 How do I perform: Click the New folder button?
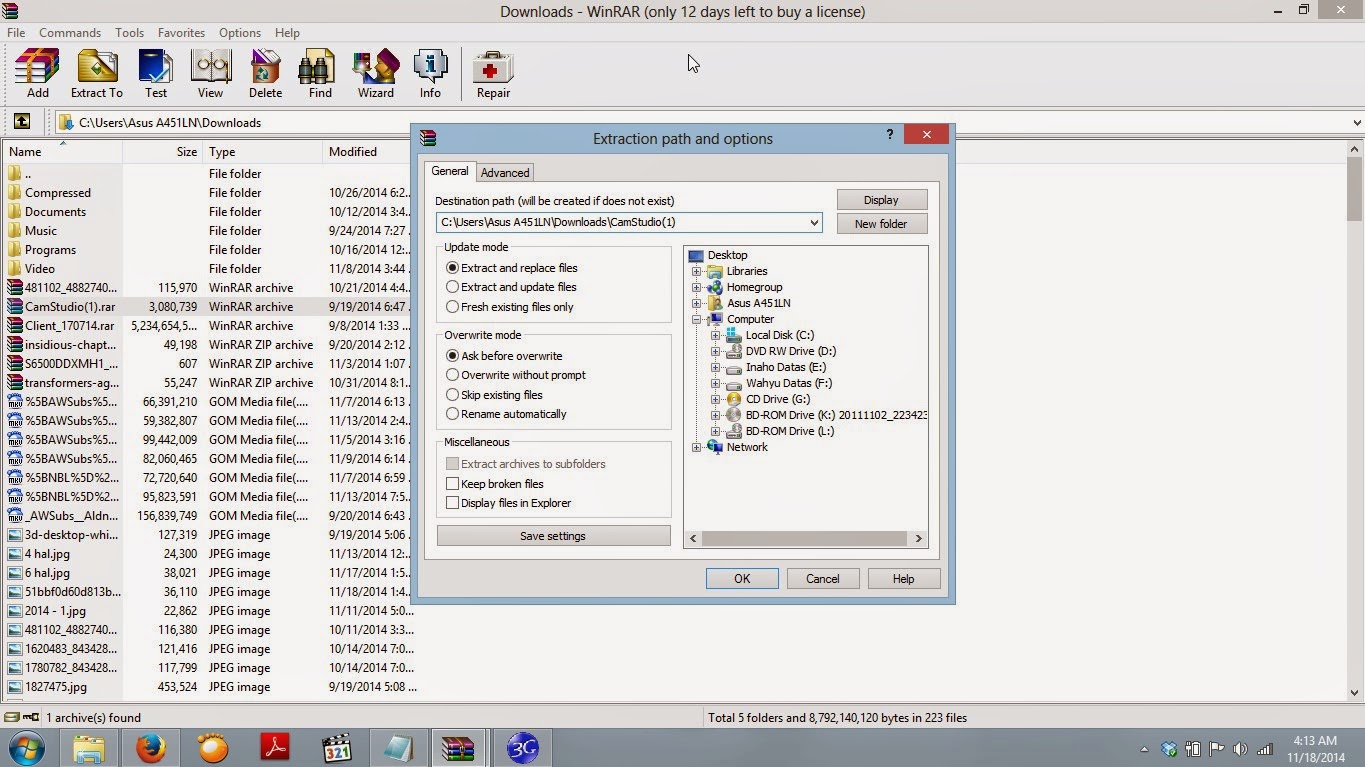point(881,224)
